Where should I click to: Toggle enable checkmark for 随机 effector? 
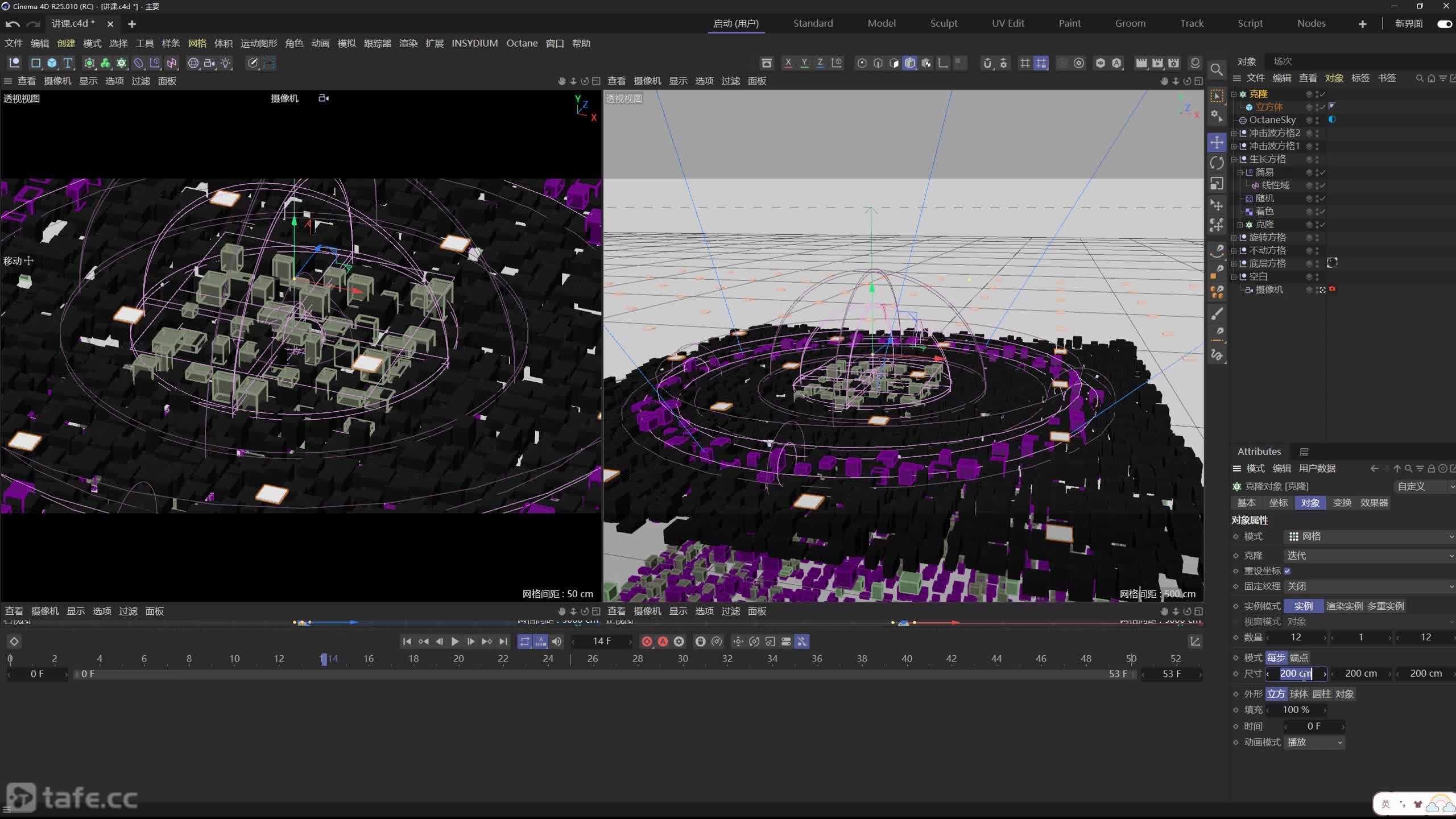[x=1322, y=198]
